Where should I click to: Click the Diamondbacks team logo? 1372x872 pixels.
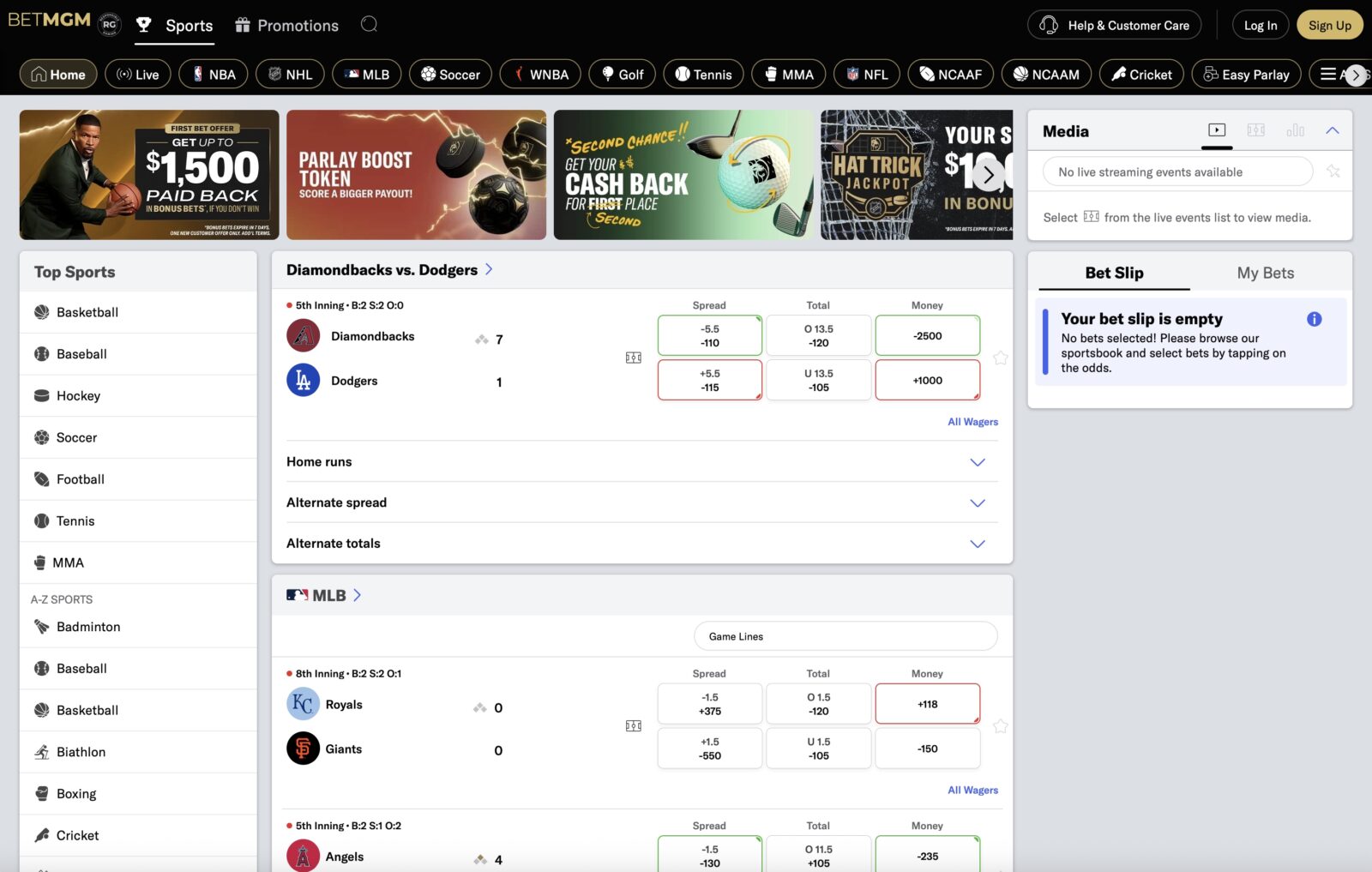coord(303,336)
